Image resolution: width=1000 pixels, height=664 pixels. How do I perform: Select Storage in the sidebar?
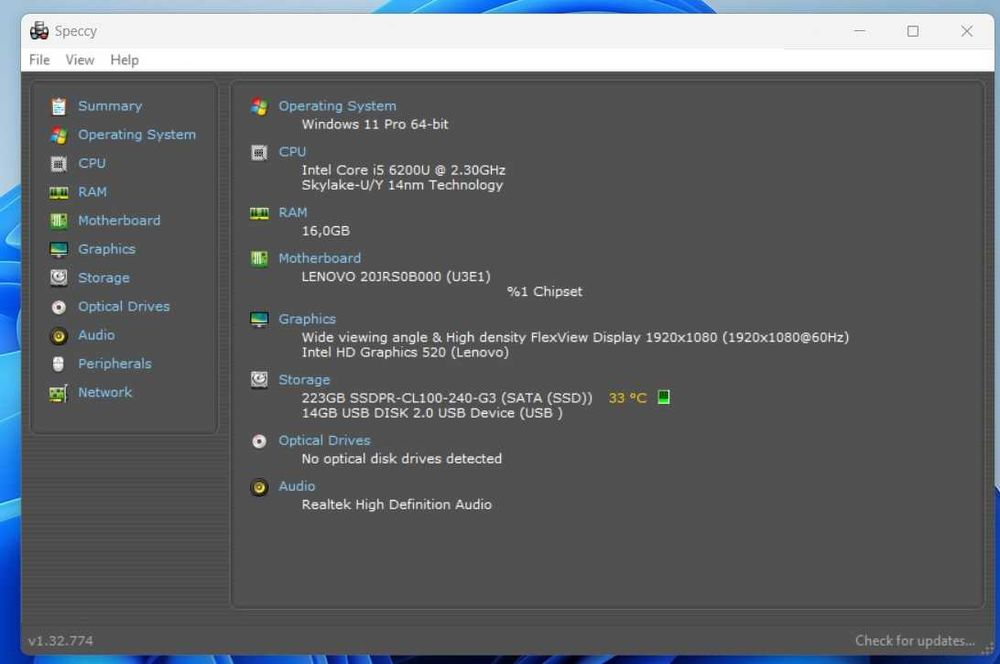(x=104, y=278)
